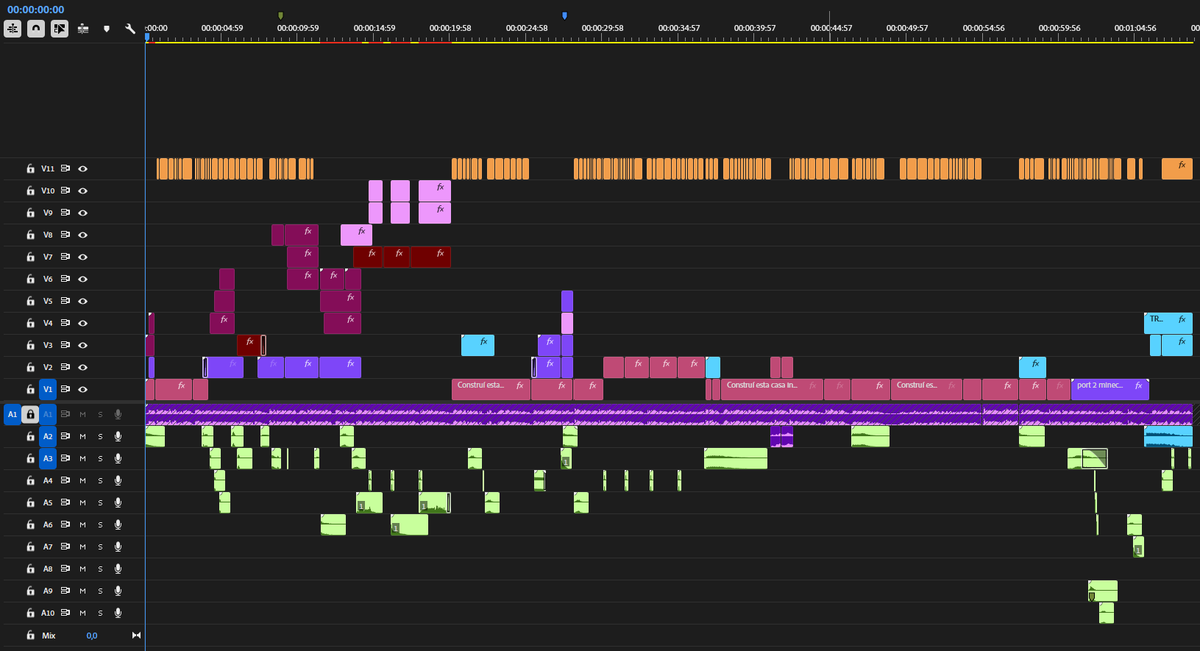Toggle track targeting for A3
1200x651 pixels.
pyautogui.click(x=47, y=458)
